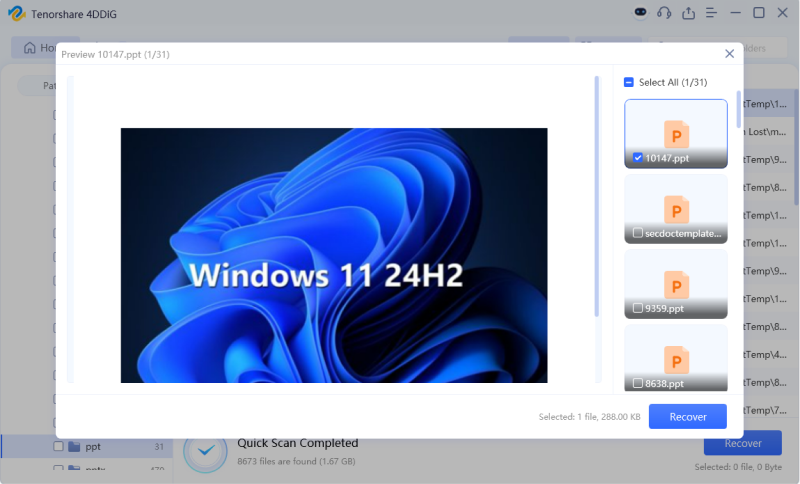Toggle the Select All checkbox
The image size is (800, 484).
629,83
